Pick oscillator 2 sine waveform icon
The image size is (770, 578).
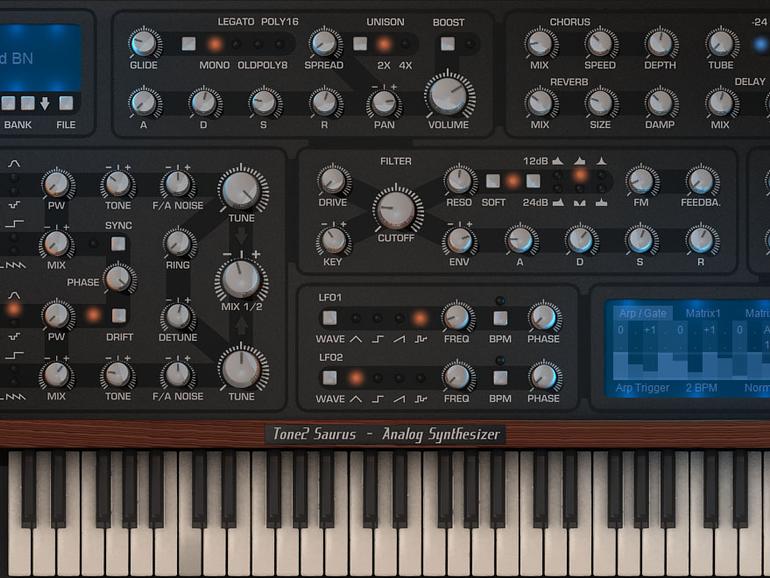[14, 295]
